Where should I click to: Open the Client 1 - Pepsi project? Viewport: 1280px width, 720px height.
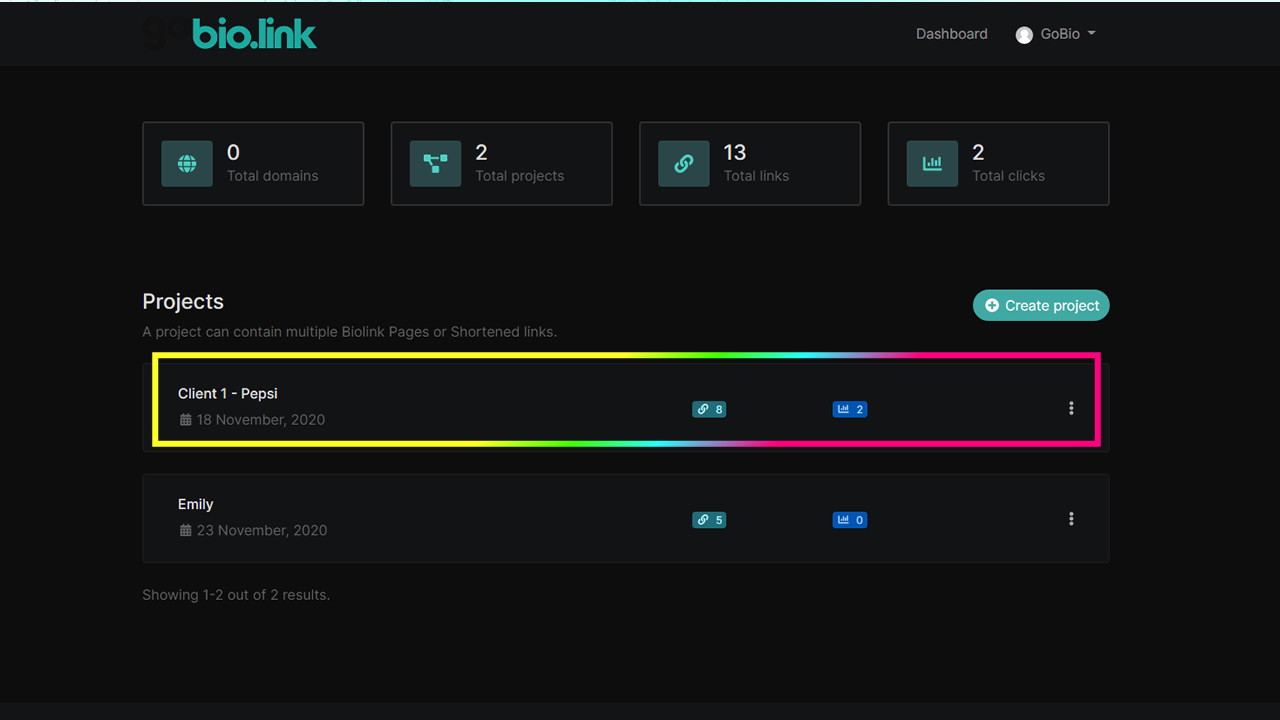coord(227,393)
